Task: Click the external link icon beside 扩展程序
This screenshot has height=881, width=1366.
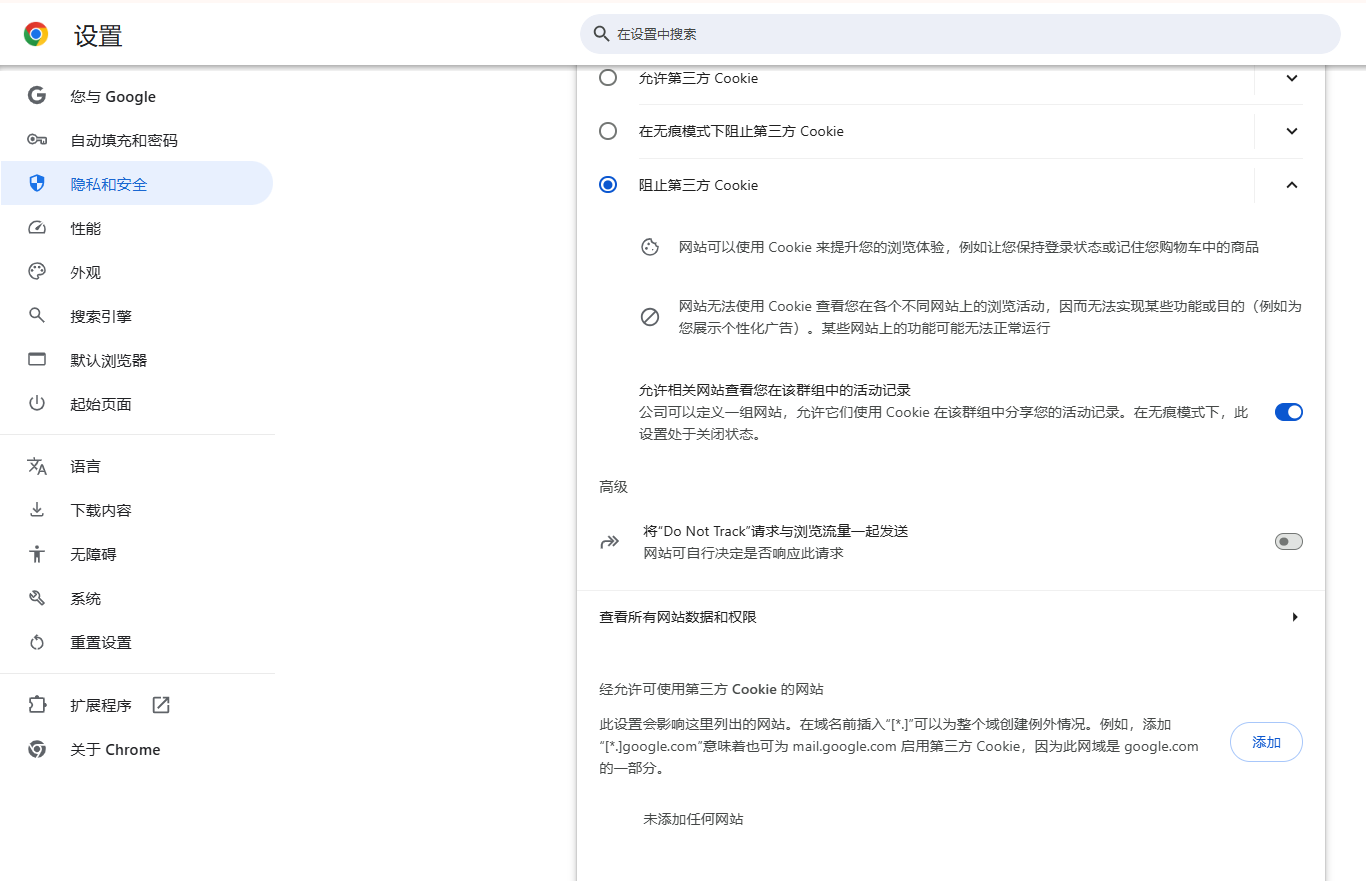Action: click(x=161, y=705)
